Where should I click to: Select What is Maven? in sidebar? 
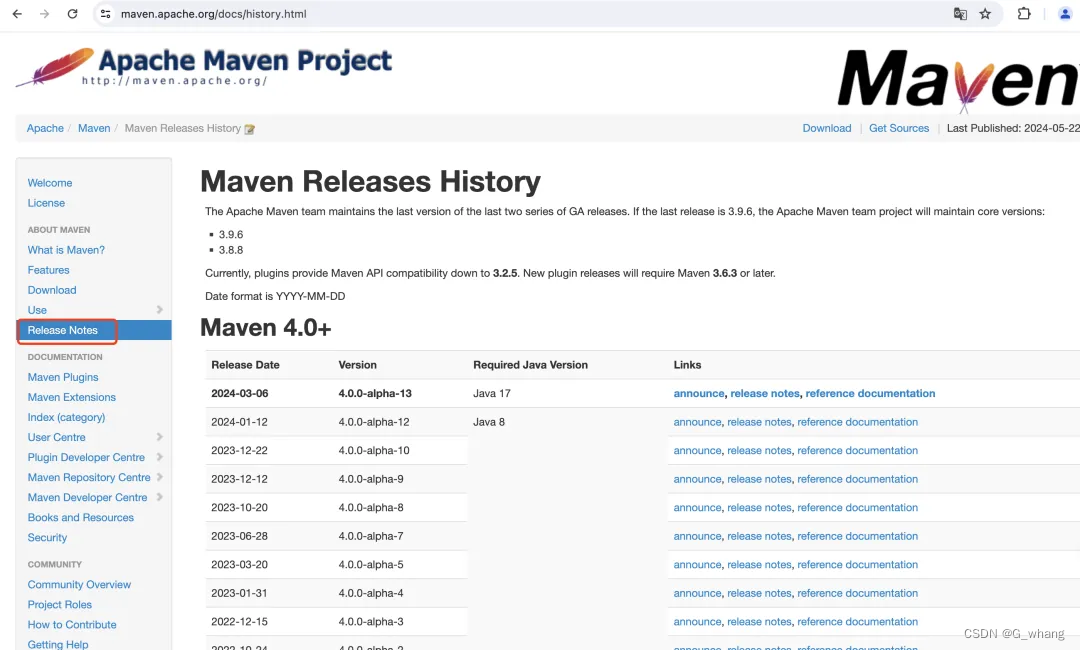pyautogui.click(x=66, y=250)
